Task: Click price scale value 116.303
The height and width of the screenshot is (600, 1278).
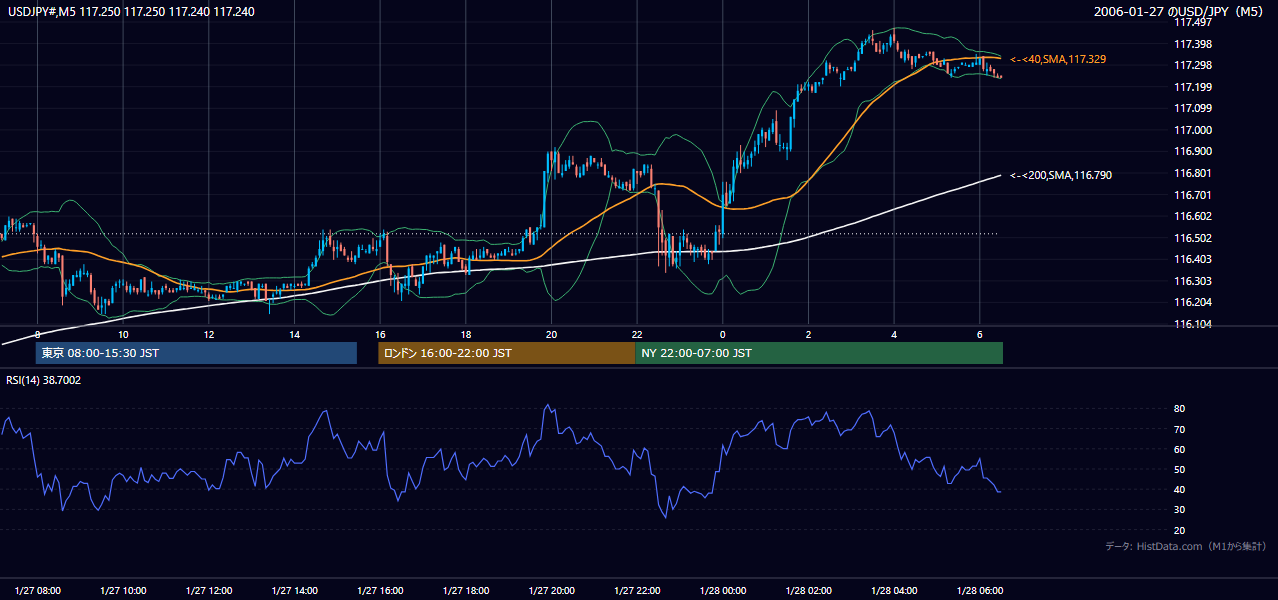Action: pos(1193,281)
